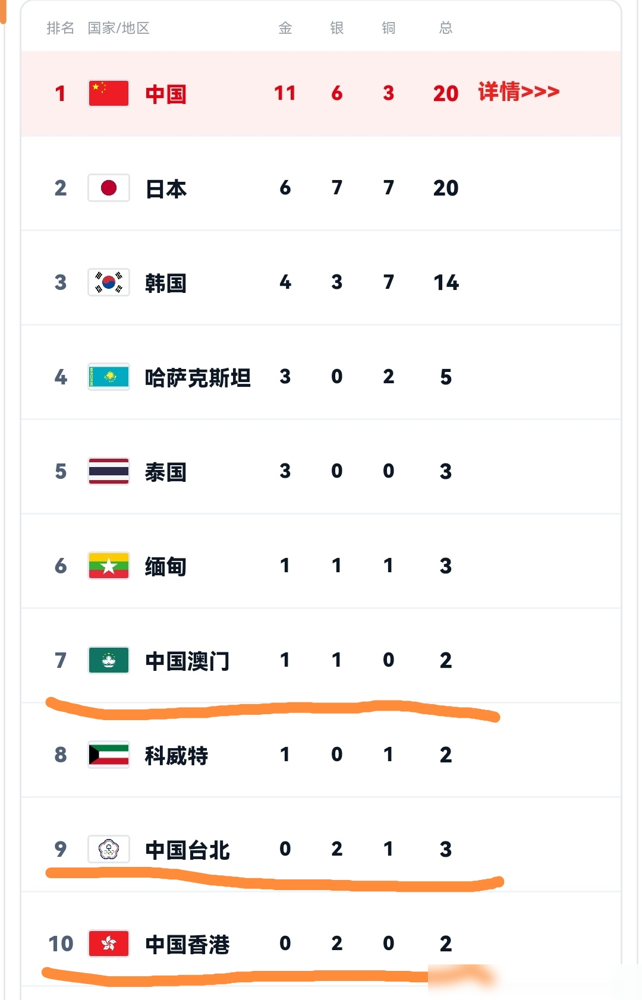The image size is (642, 1000).
Task: Click the Kuwait flag icon
Action: click(x=108, y=754)
